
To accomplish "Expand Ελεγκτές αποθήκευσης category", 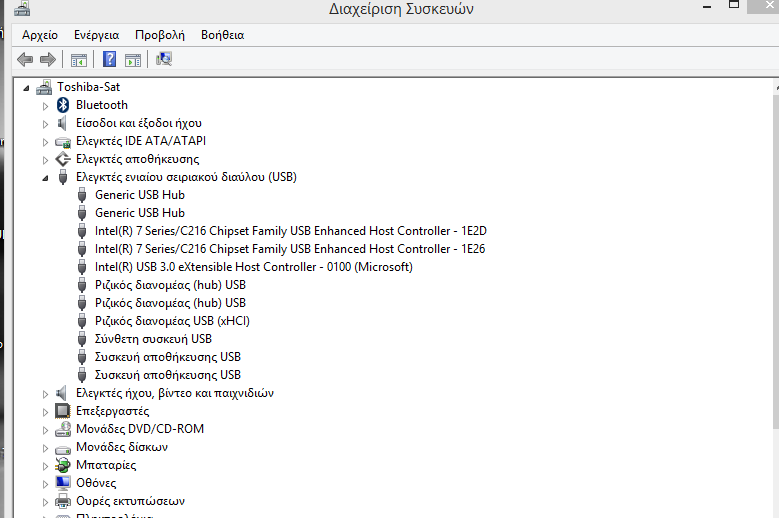I will (45, 160).
